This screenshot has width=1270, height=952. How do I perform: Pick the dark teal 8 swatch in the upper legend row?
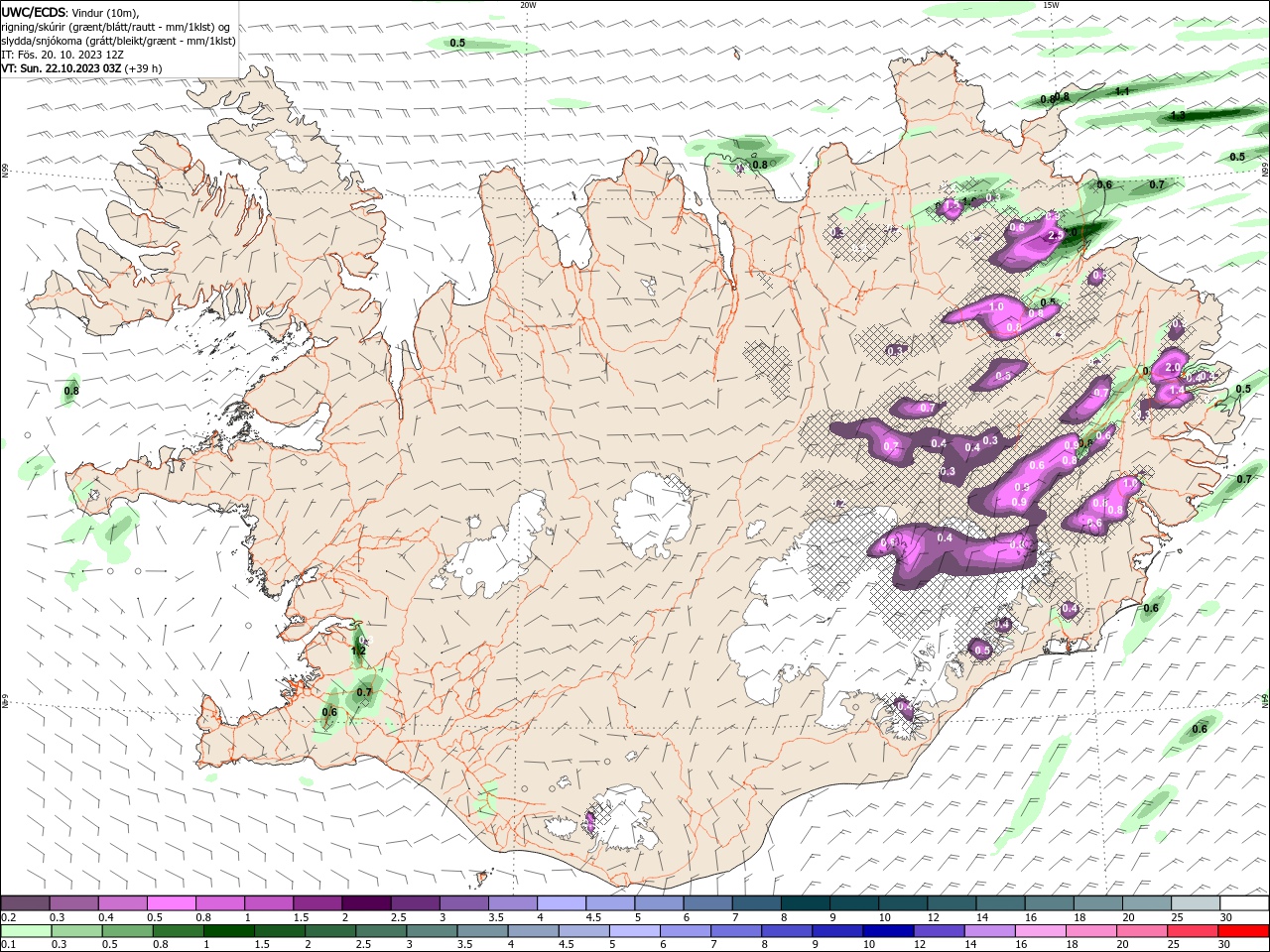806,903
